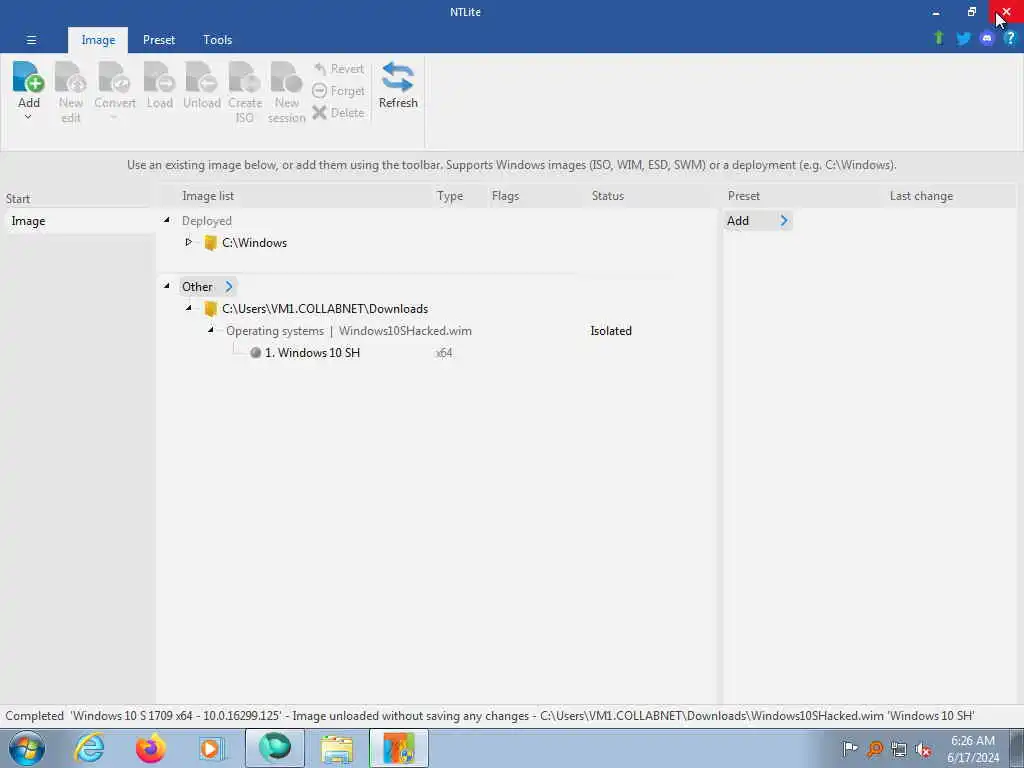Click the Isolated status text
Screen dimensions: 1024x768
click(611, 330)
